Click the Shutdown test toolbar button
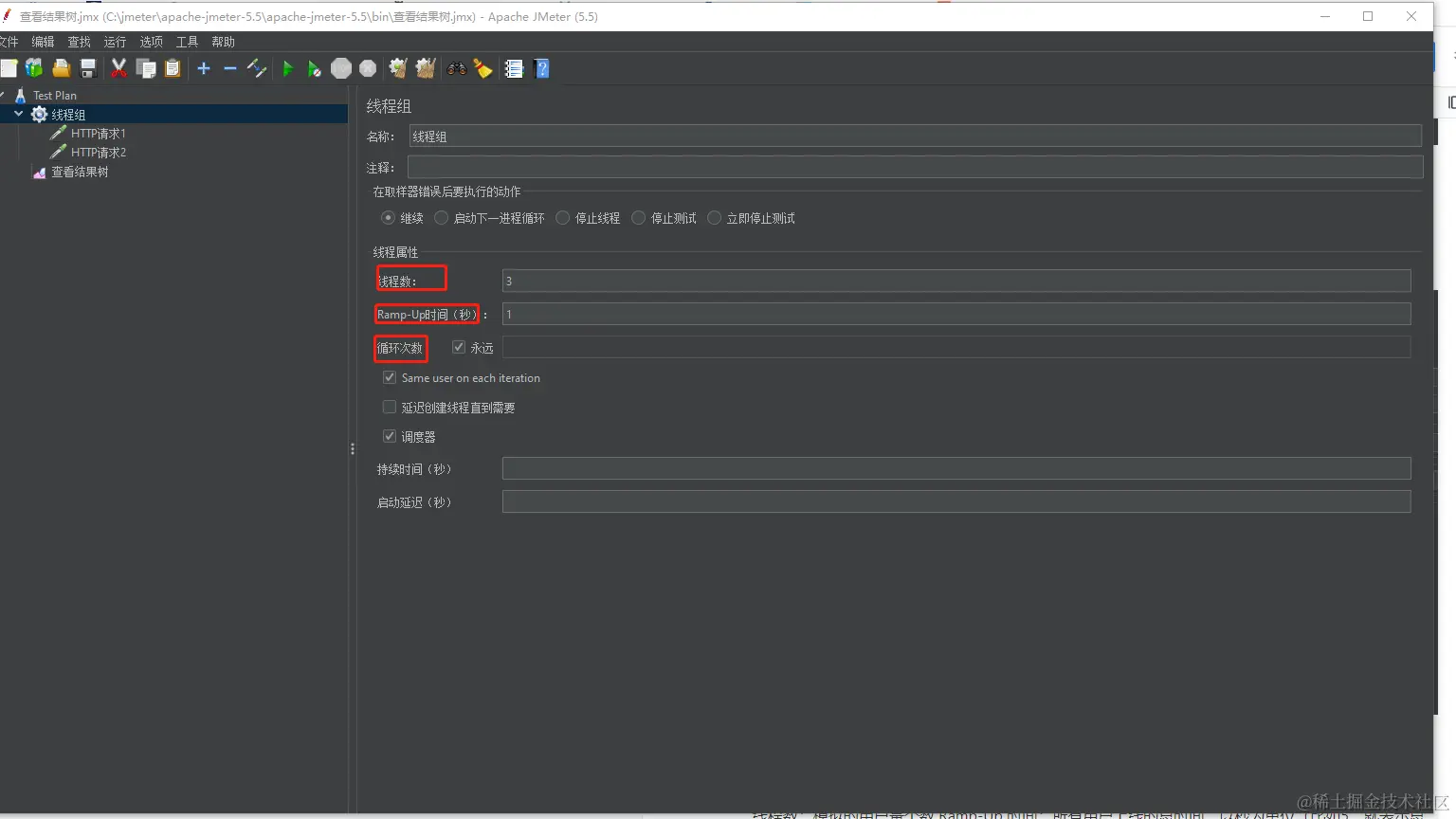The image size is (1456, 819). tap(368, 68)
